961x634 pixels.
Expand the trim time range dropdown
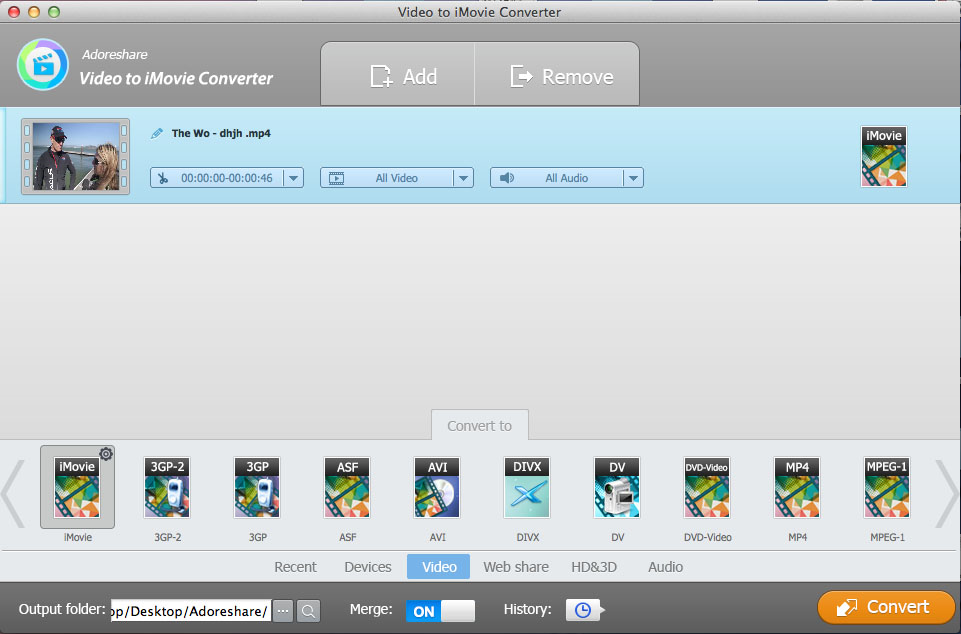coord(294,178)
